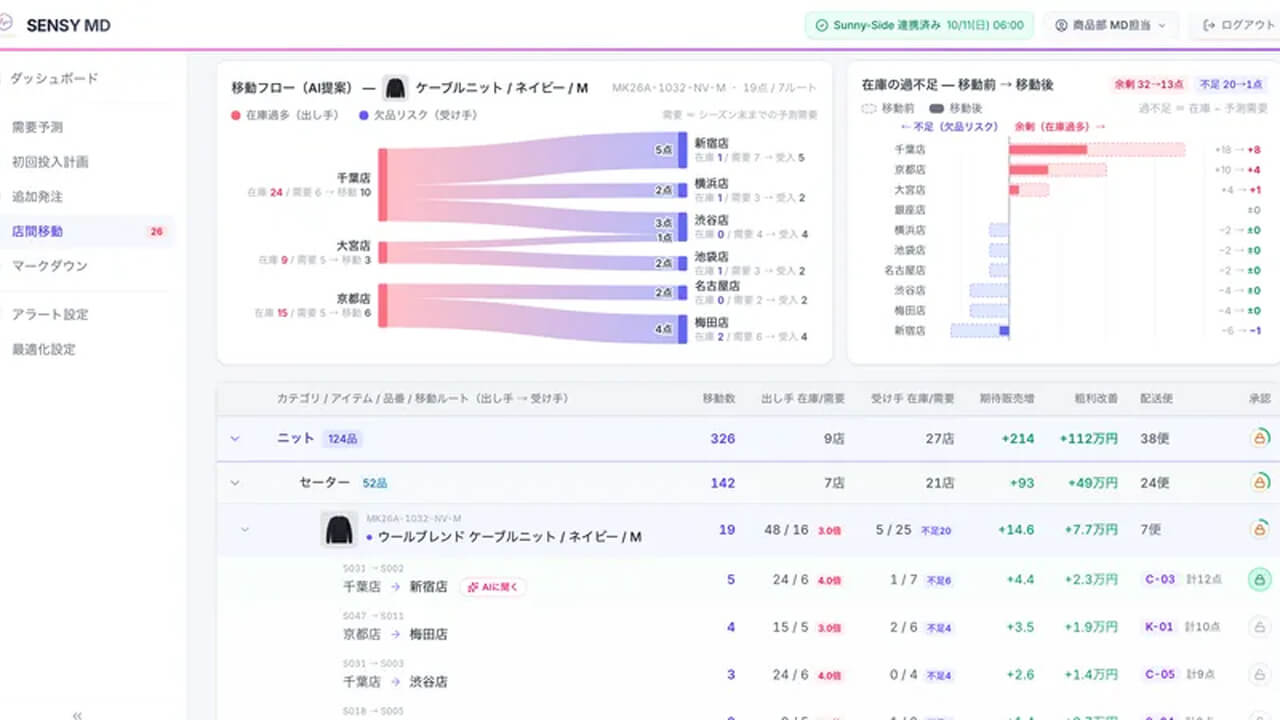Click the K-01 delivery tag
The width and height of the screenshot is (1280, 720).
(1160, 627)
